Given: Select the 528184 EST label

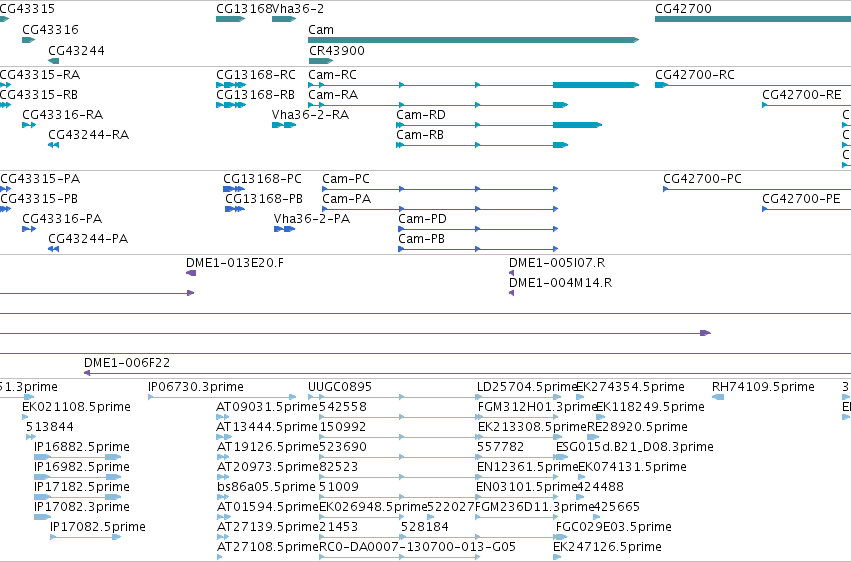Looking at the screenshot, I should pyautogui.click(x=425, y=527).
